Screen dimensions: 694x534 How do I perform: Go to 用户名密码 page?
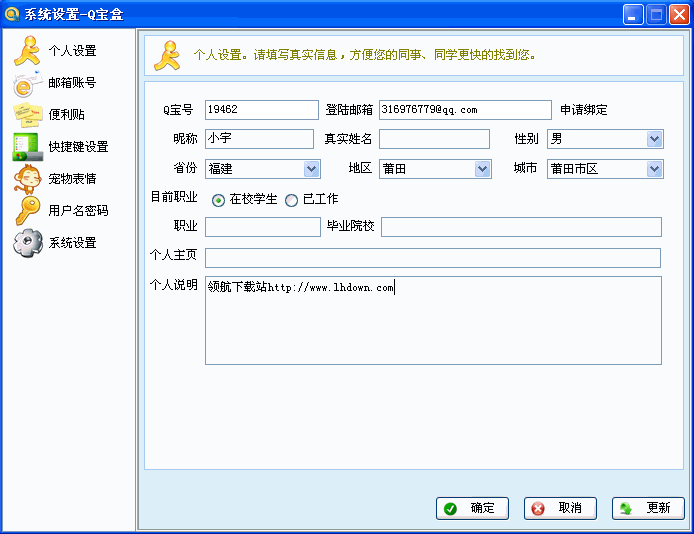78,211
